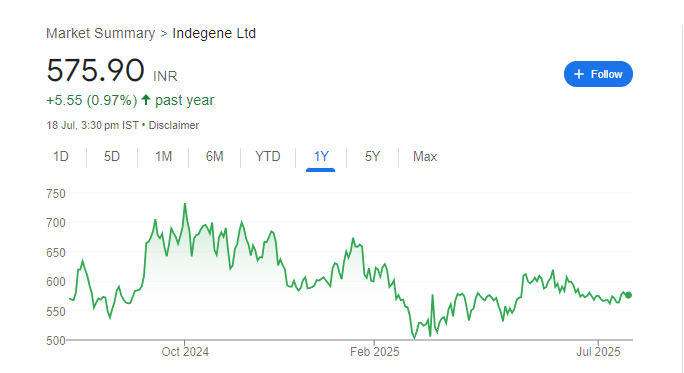Show the YTD price chart
684x373 pixels.
coord(267,156)
